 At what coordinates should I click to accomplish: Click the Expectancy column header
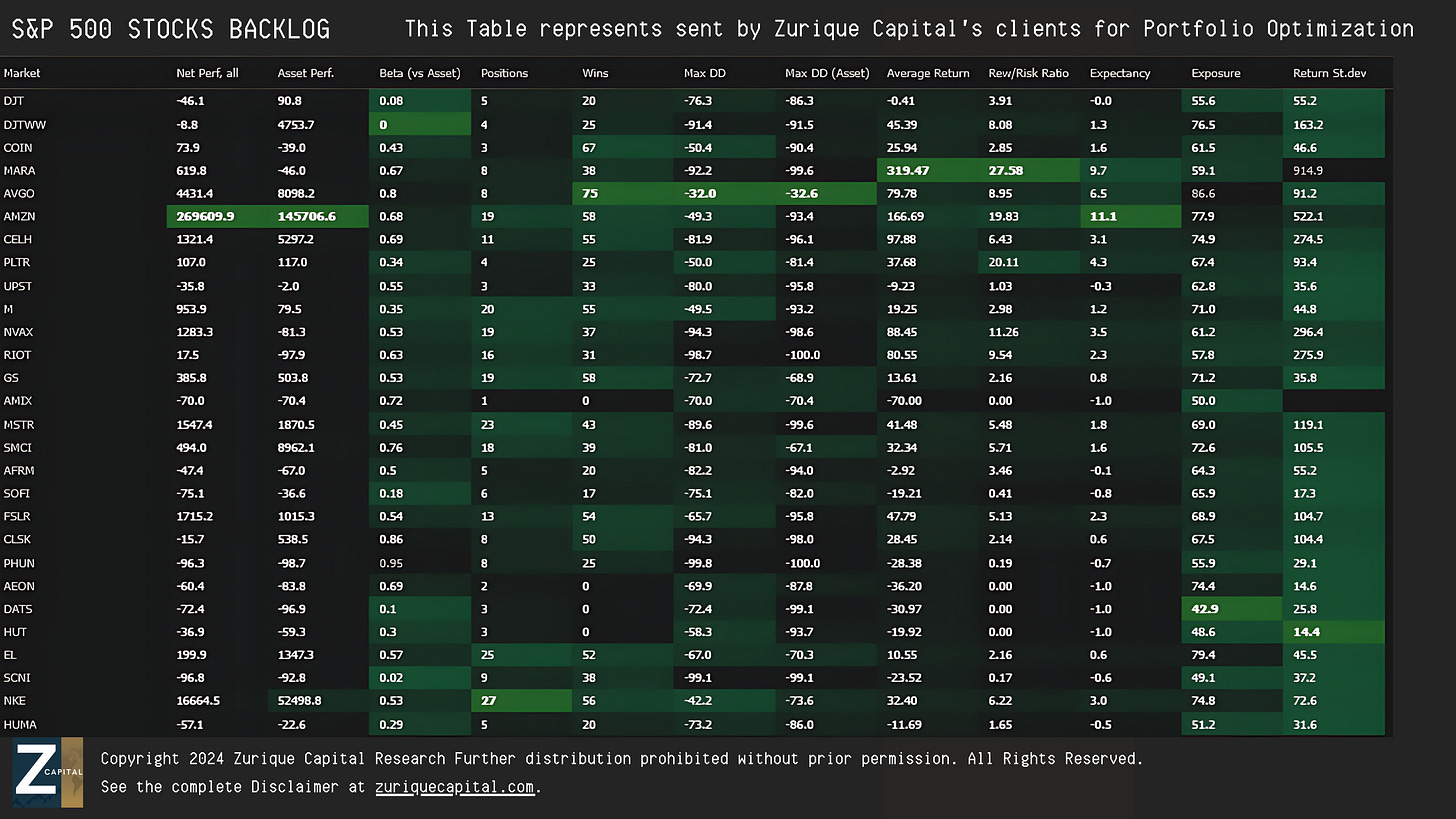[1120, 73]
